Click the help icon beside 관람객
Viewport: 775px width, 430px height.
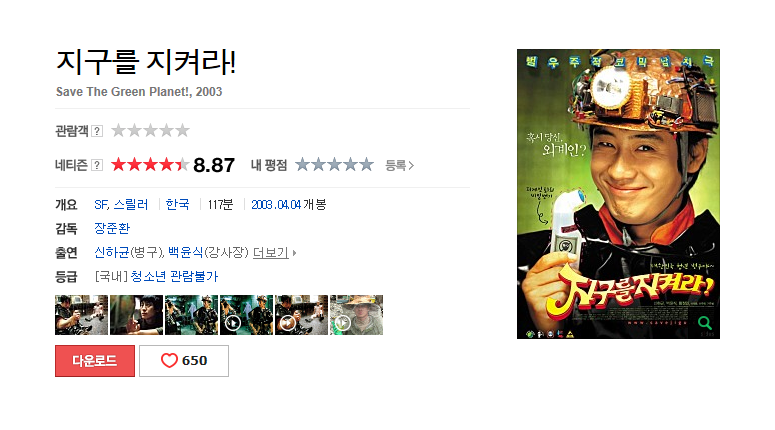pos(97,131)
